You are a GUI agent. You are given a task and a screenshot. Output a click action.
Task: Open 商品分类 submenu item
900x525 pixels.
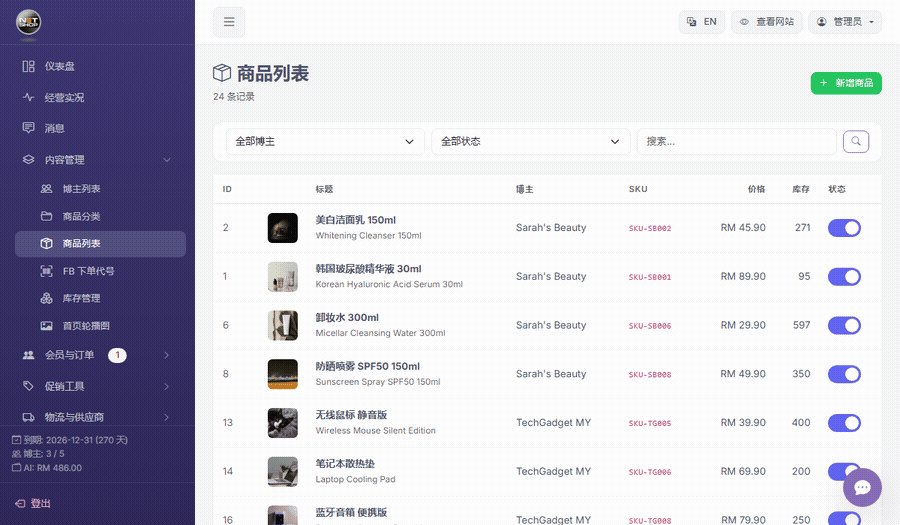(x=100, y=216)
